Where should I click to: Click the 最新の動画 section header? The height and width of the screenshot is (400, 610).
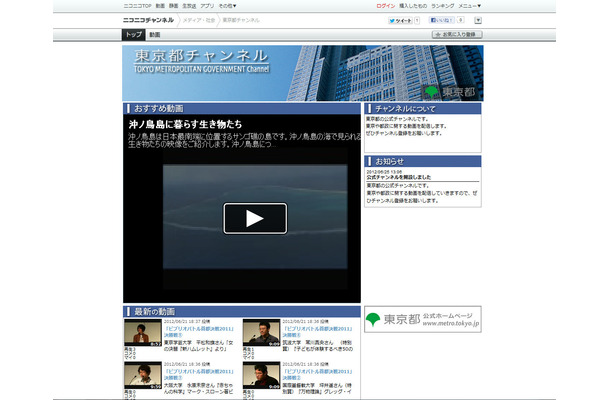242,312
